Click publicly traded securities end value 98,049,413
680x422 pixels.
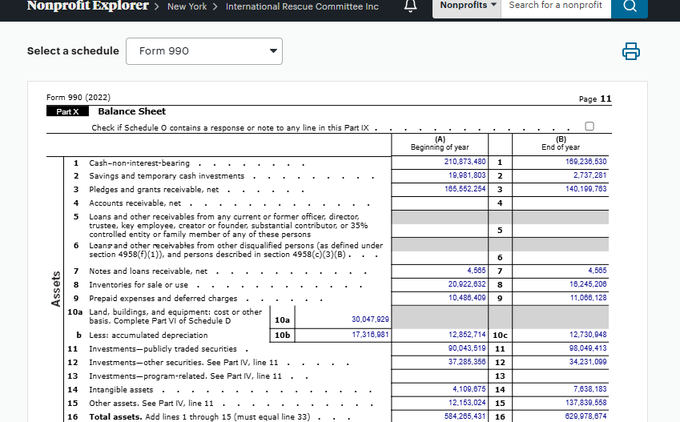point(588,348)
